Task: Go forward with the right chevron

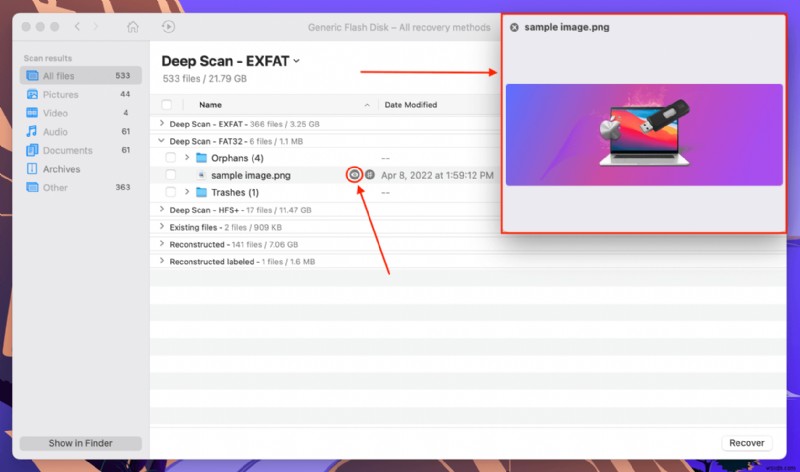Action: (x=95, y=27)
